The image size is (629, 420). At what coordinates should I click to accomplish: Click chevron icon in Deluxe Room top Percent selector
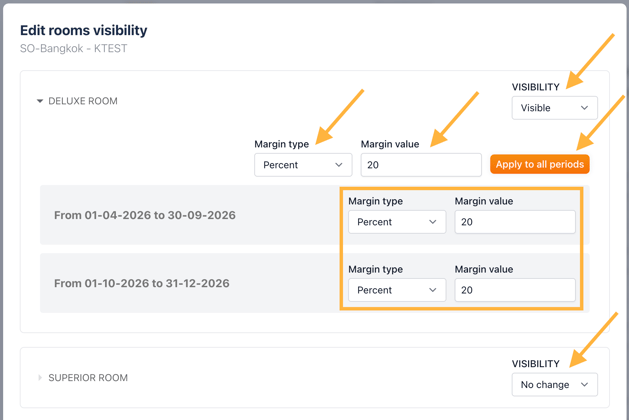click(339, 165)
